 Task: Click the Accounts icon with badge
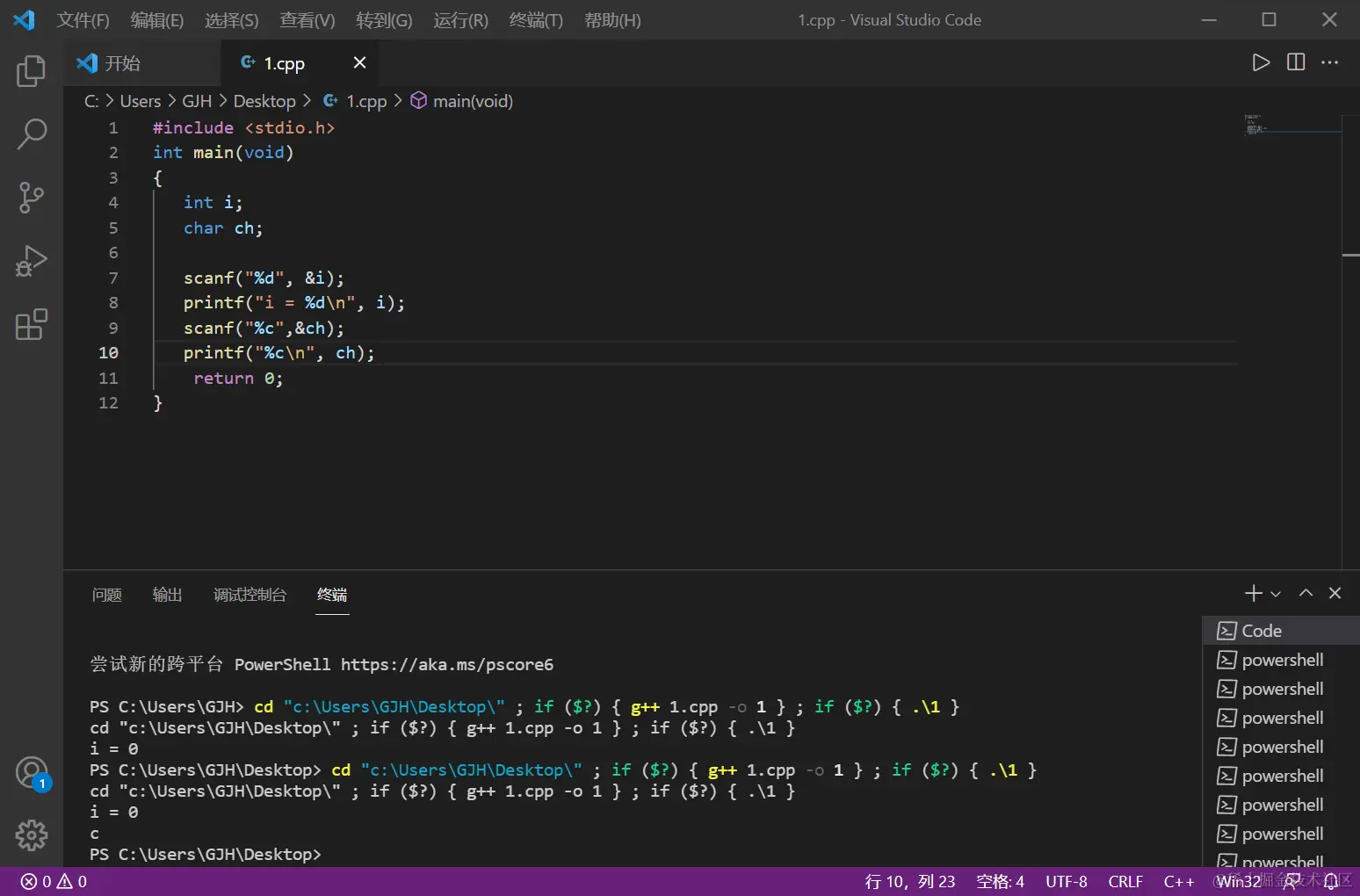pyautogui.click(x=32, y=773)
